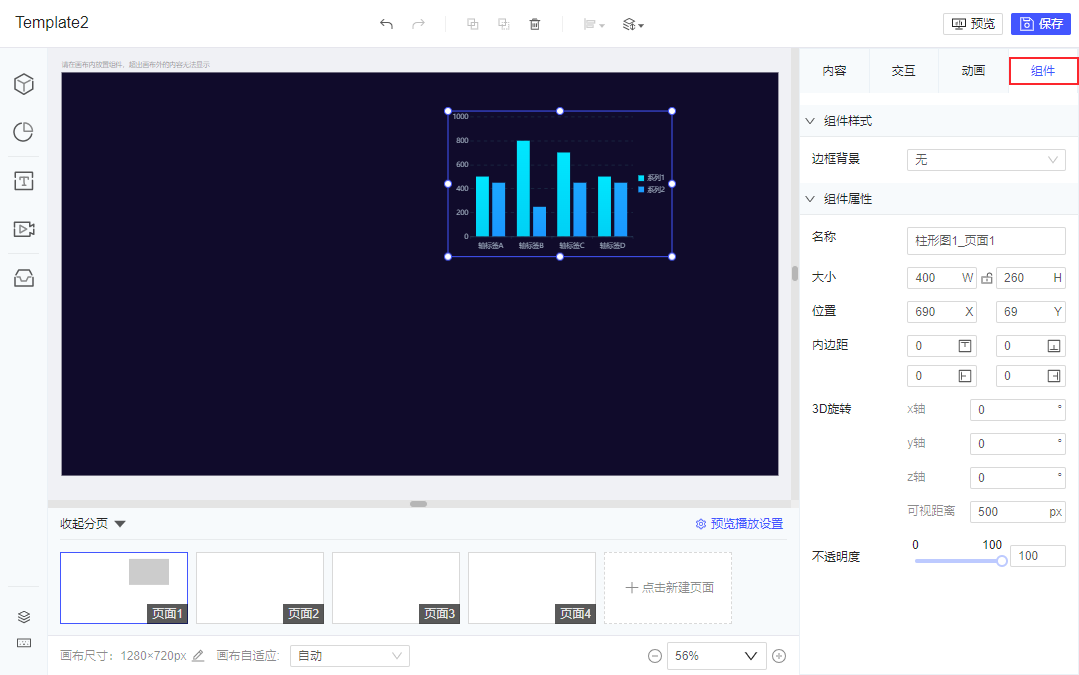Click 点击新建页面 to add a page
The height and width of the screenshot is (675, 1079).
point(668,588)
